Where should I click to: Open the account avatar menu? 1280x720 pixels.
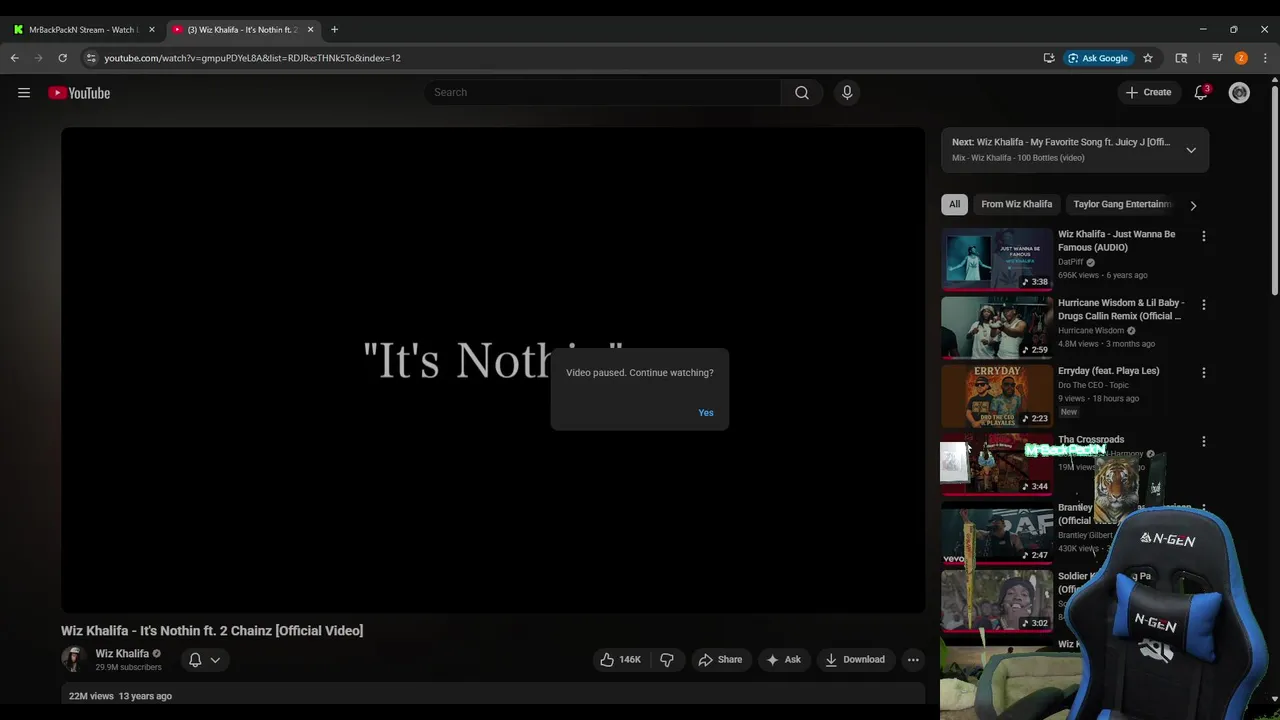(1240, 93)
